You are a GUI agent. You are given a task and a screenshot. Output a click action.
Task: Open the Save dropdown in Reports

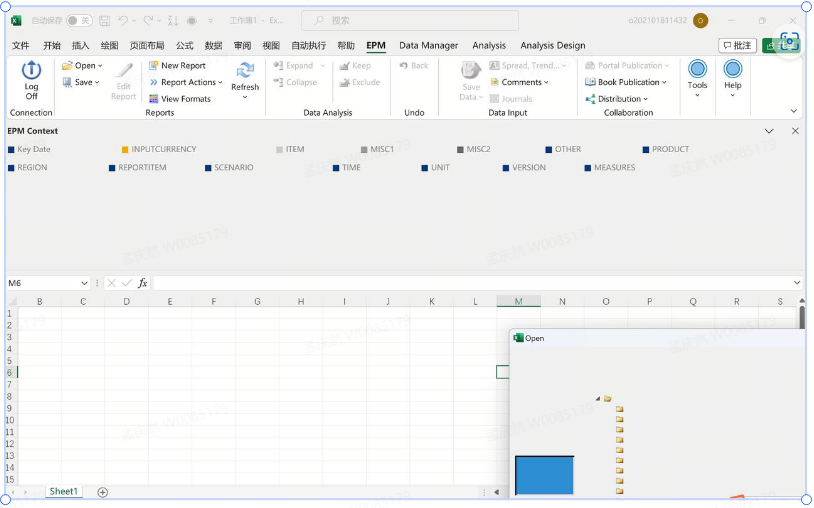81,83
